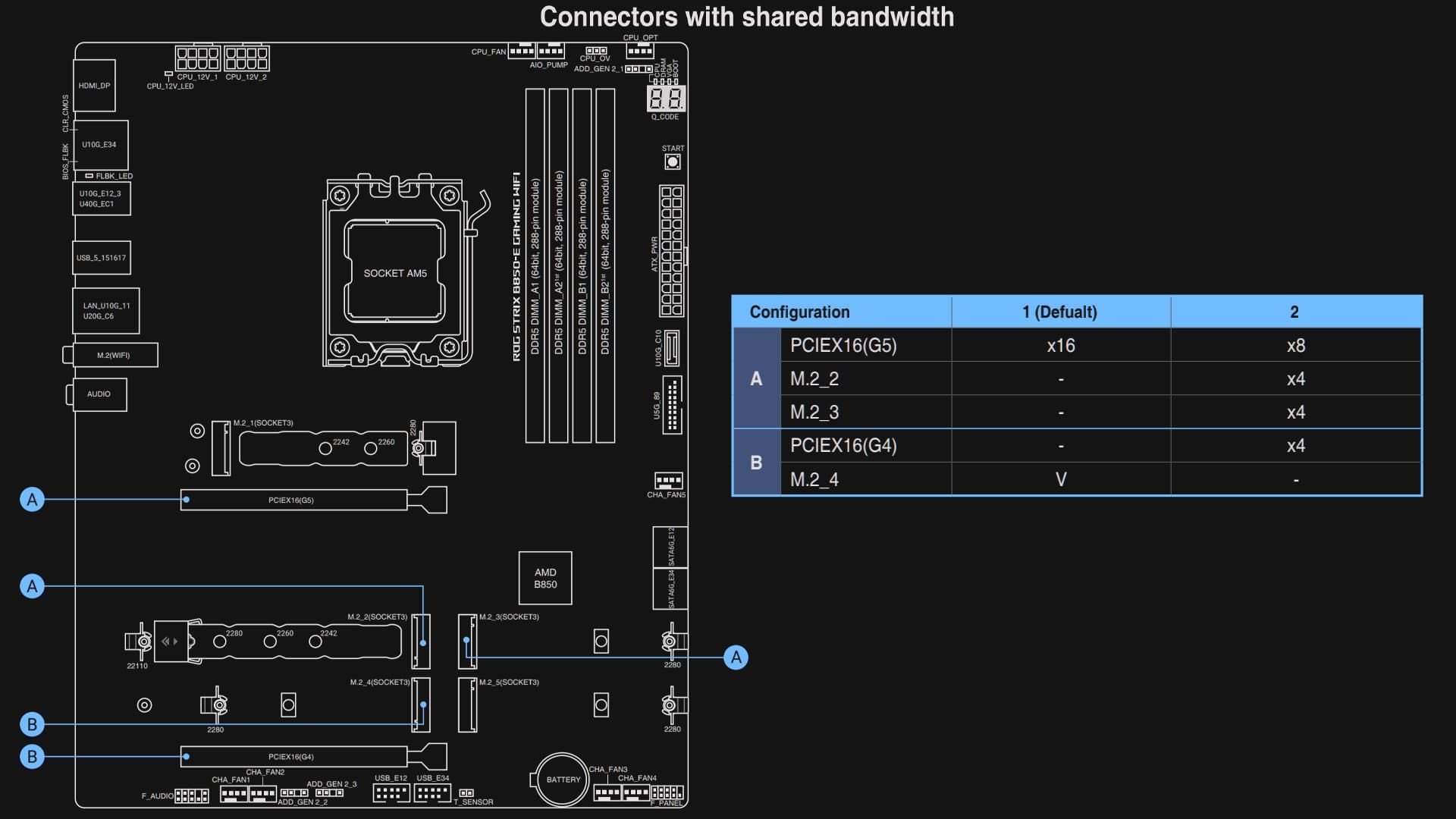The width and height of the screenshot is (1456, 819).
Task: Select the CPU_FAN header
Action: 522,51
